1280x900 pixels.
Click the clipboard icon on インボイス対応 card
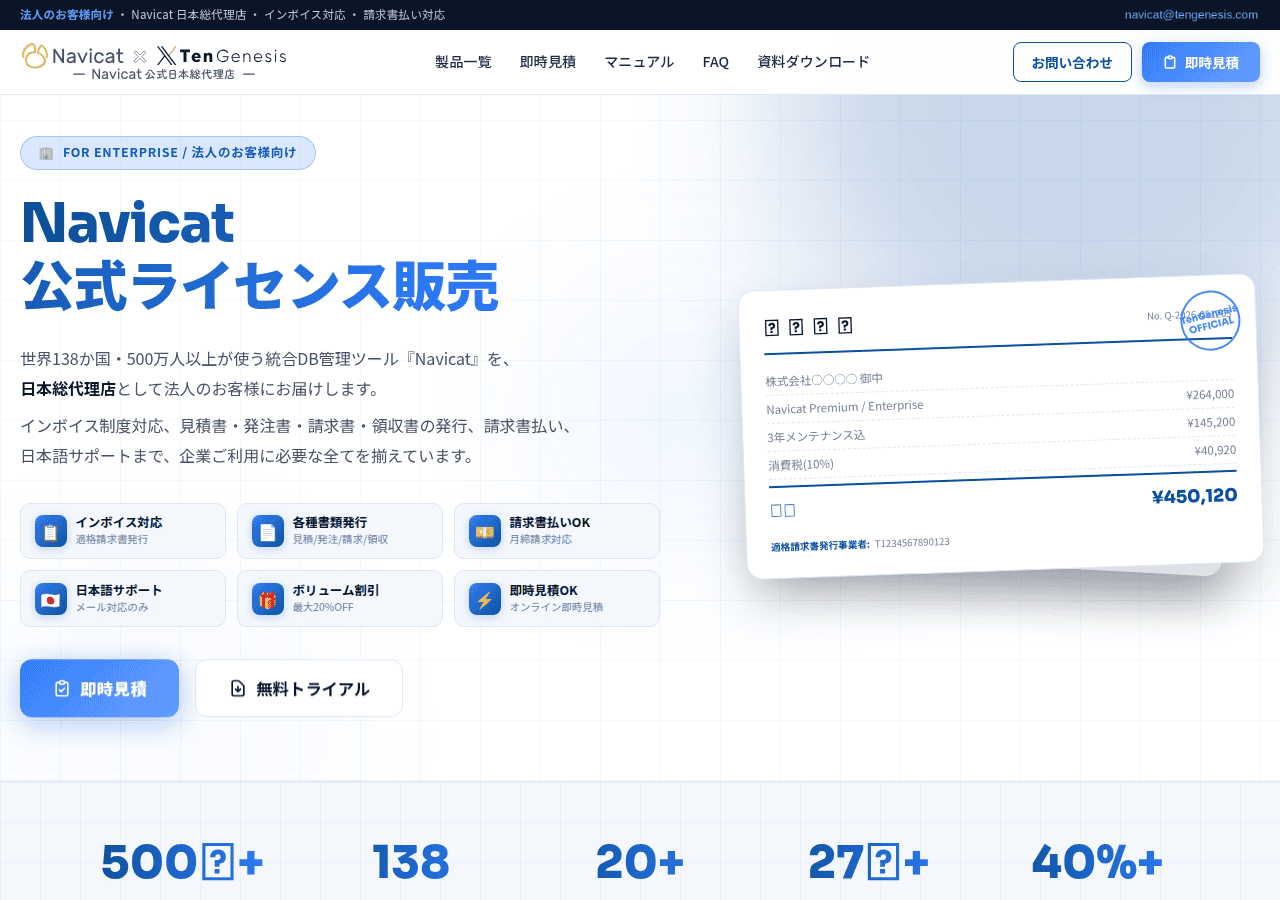pos(51,531)
